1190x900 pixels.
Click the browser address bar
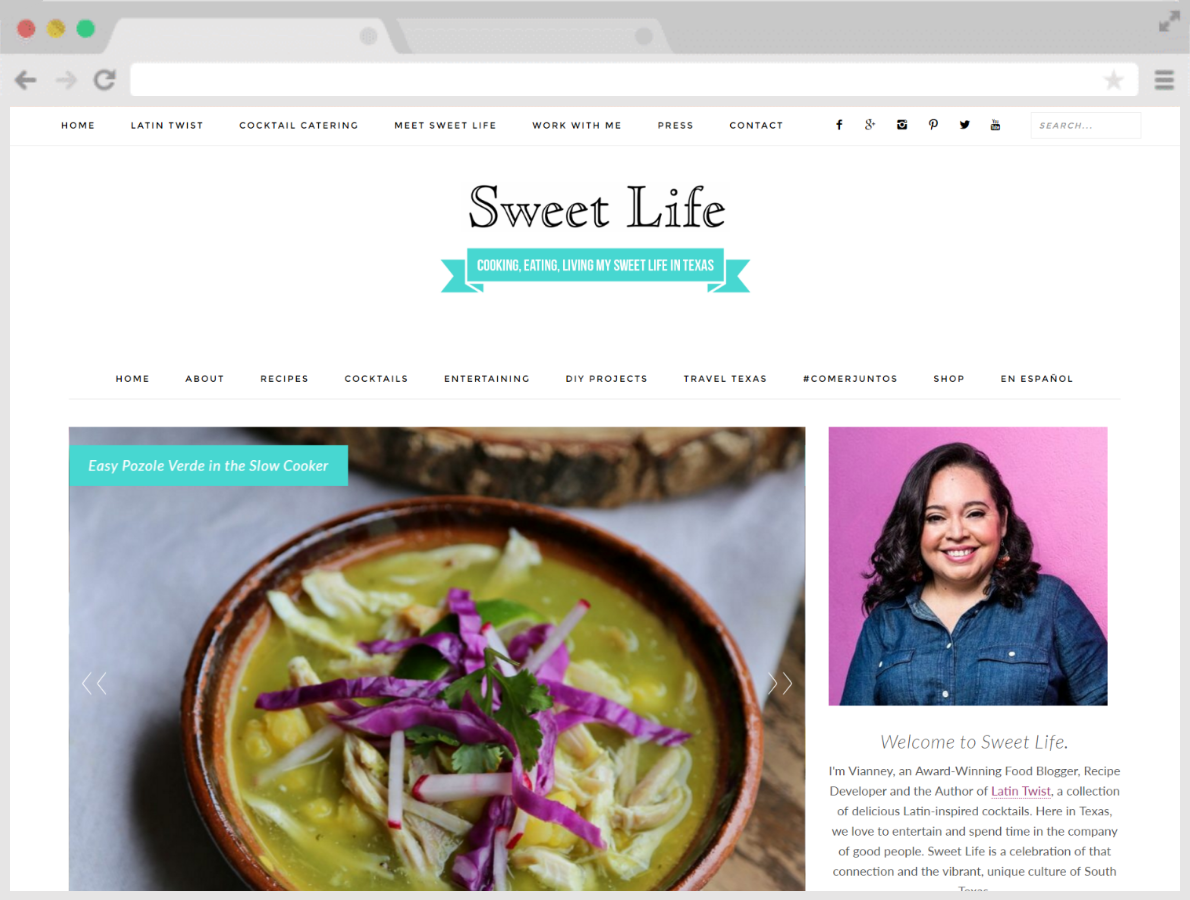pyautogui.click(x=615, y=80)
